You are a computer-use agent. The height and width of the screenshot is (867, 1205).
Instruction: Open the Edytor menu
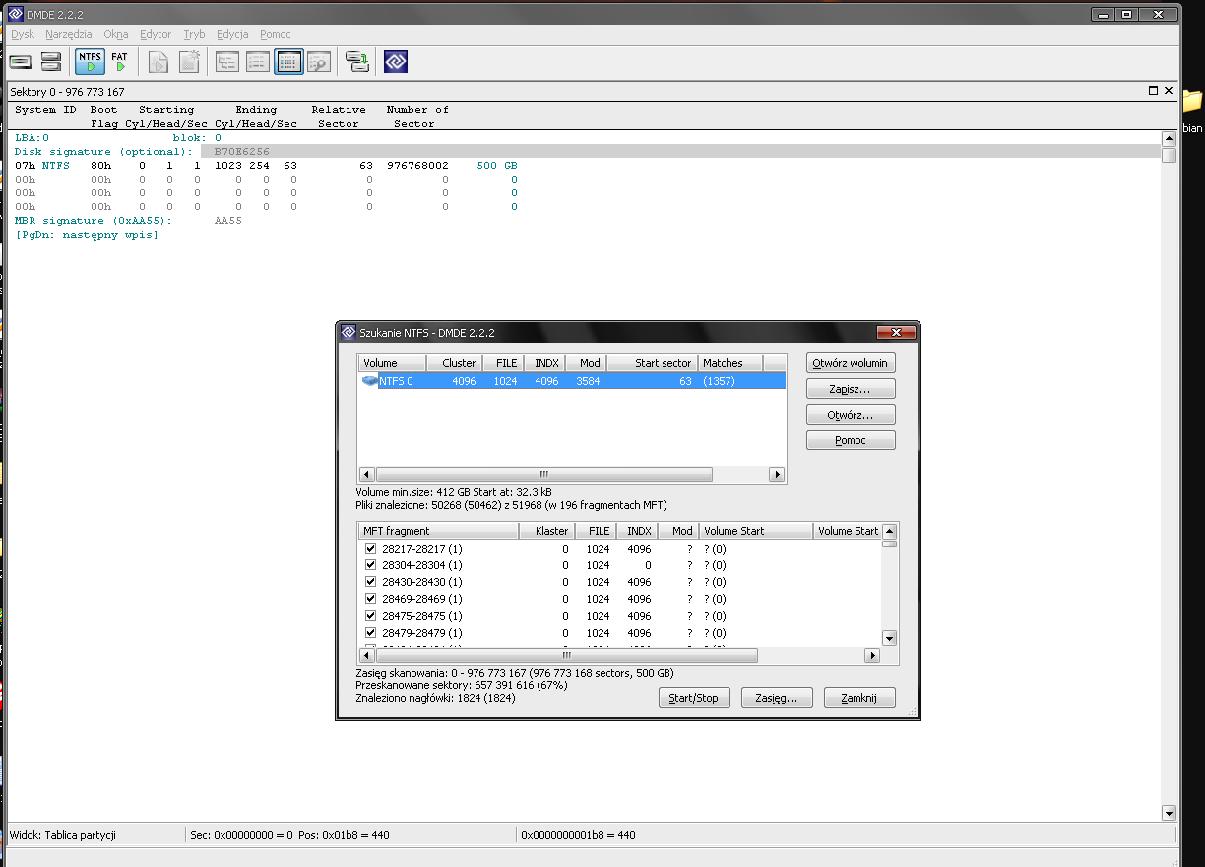click(x=156, y=34)
